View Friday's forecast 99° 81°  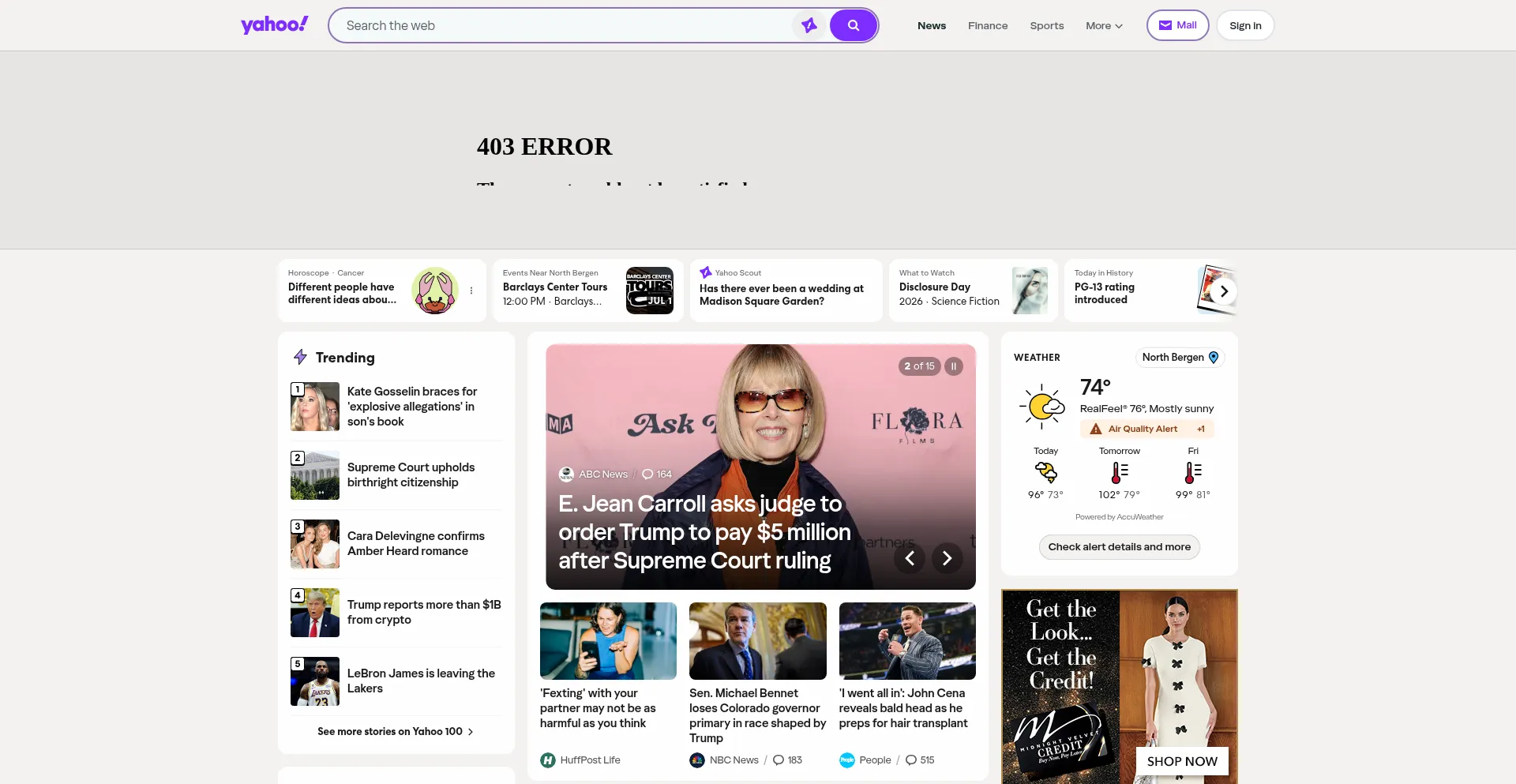[1193, 473]
